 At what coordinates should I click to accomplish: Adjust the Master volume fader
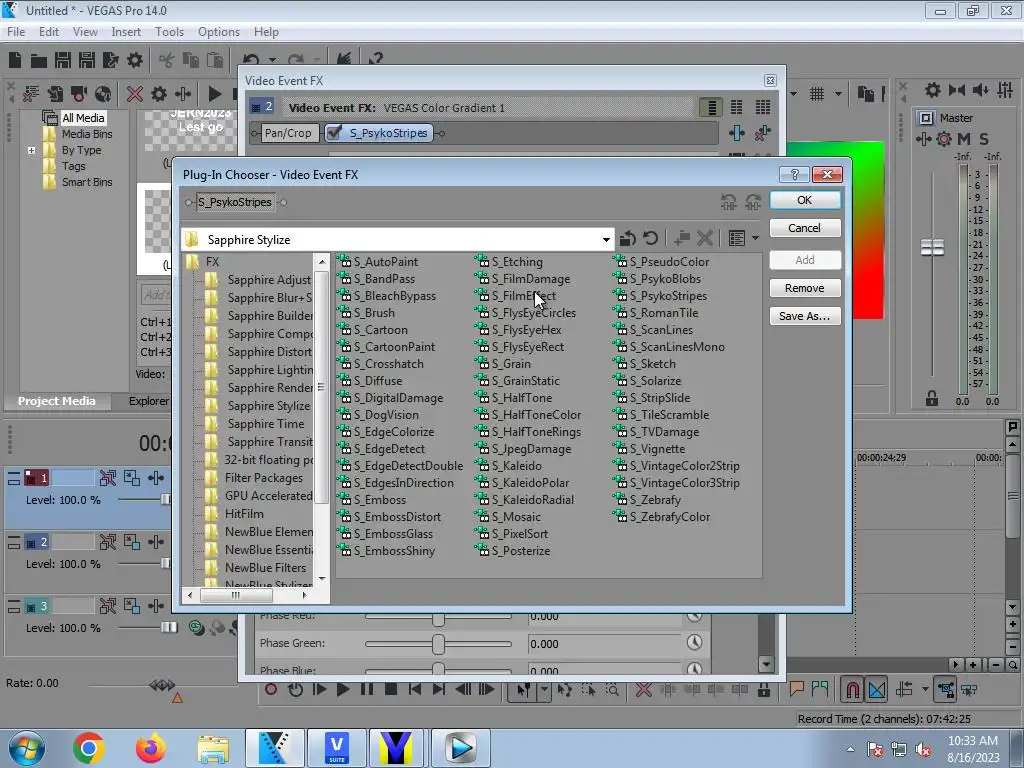(932, 248)
